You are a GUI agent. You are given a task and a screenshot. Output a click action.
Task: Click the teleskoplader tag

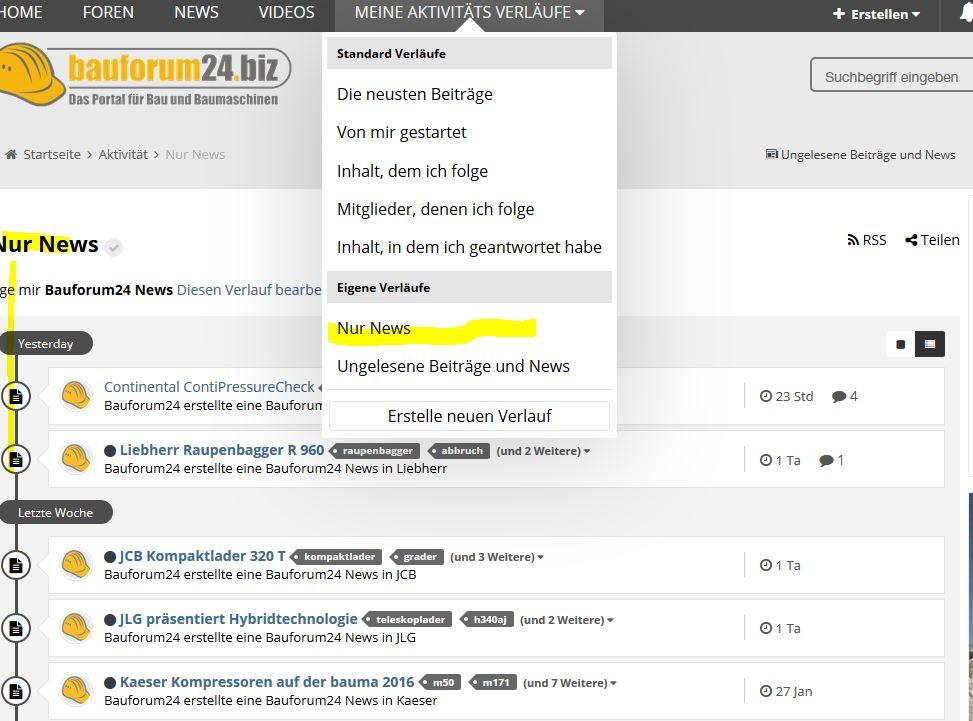[408, 620]
